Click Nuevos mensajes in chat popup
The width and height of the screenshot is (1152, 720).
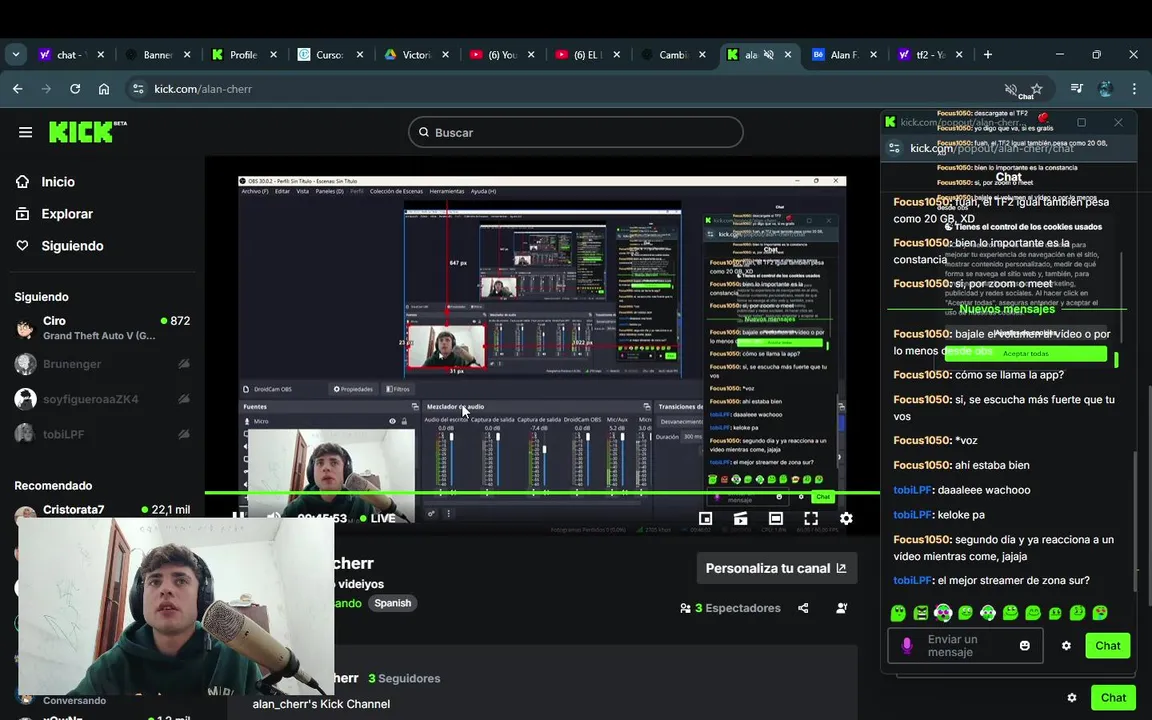tap(1007, 309)
